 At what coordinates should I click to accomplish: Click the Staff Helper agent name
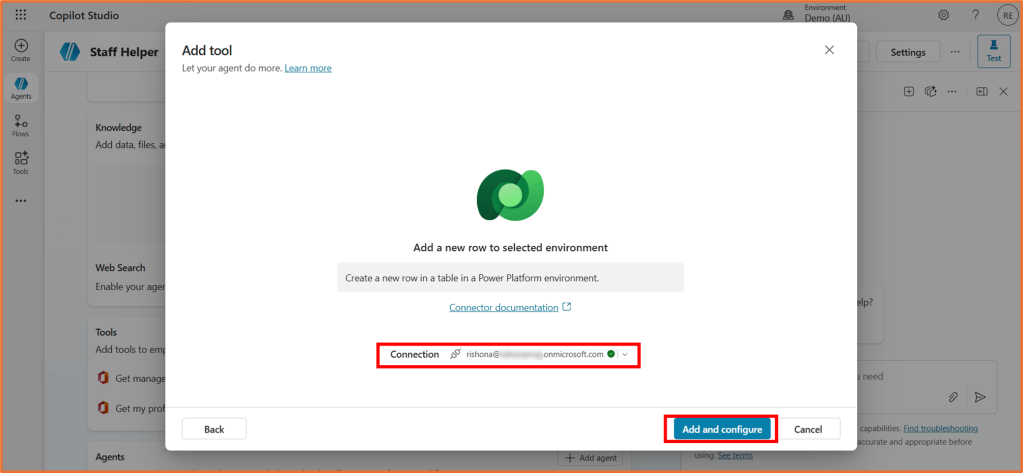(124, 52)
